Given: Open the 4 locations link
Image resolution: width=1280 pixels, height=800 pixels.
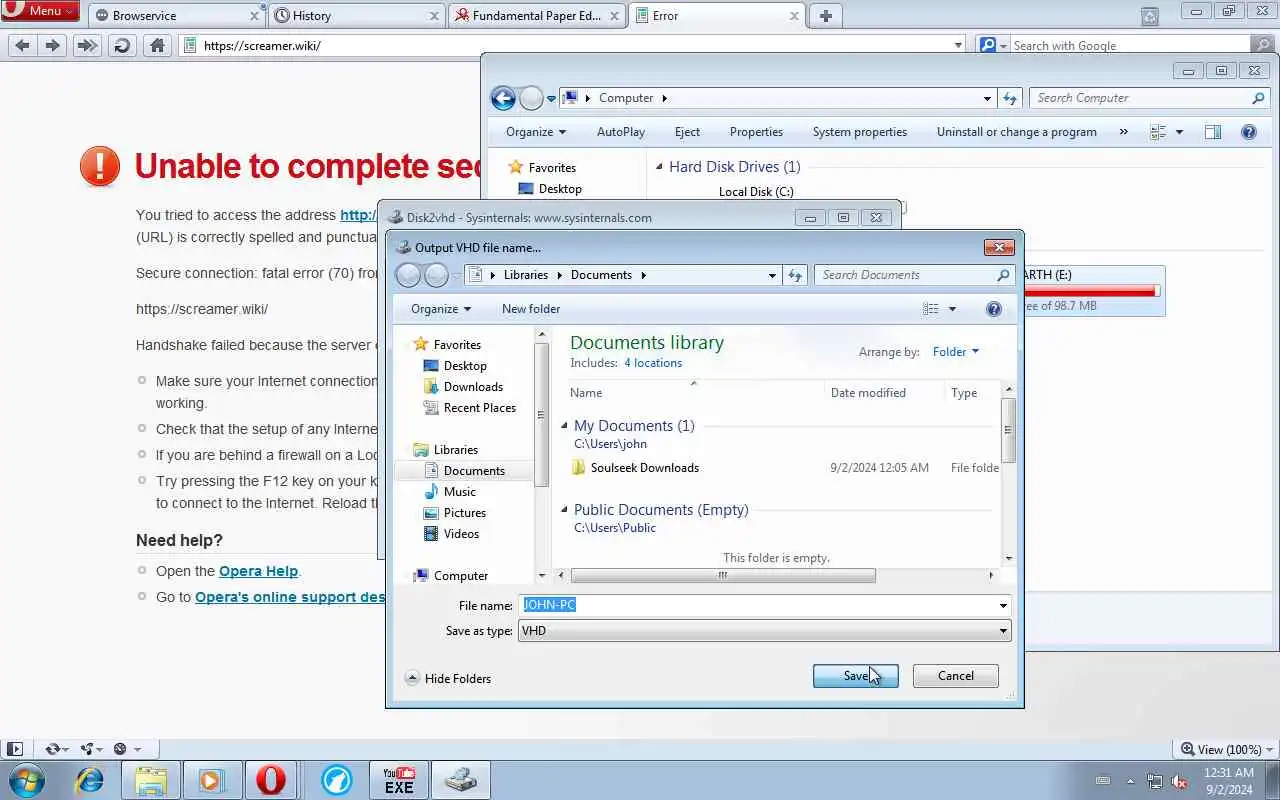Looking at the screenshot, I should click(653, 363).
